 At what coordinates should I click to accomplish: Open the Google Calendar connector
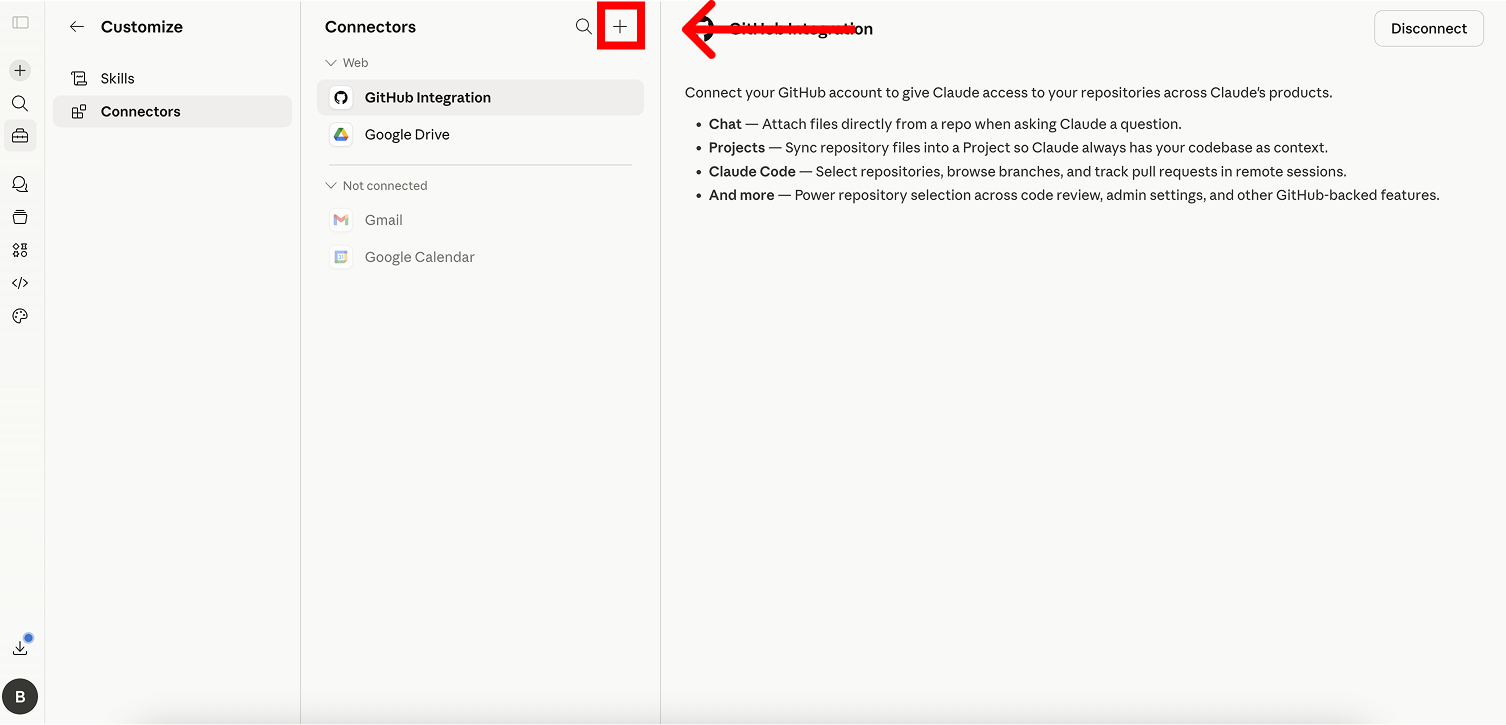(480, 257)
